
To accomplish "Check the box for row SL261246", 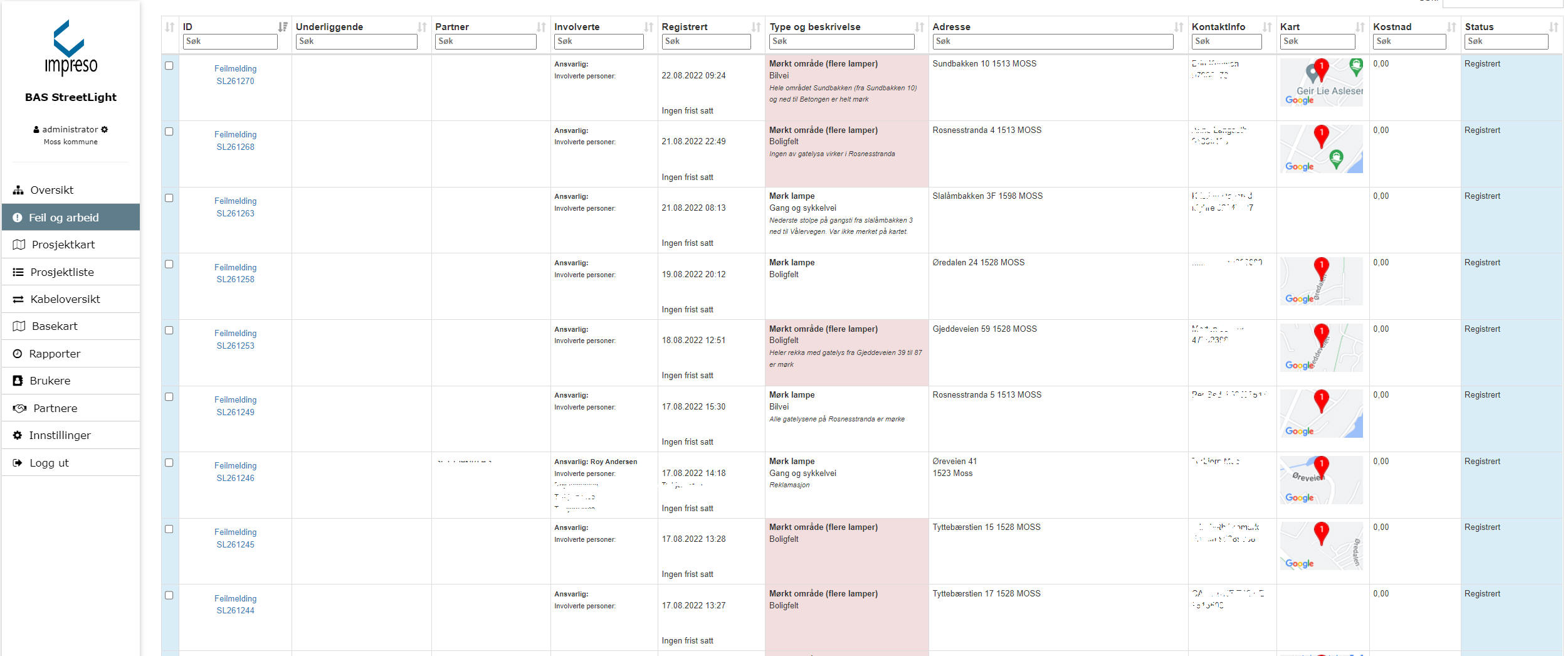I will [169, 463].
